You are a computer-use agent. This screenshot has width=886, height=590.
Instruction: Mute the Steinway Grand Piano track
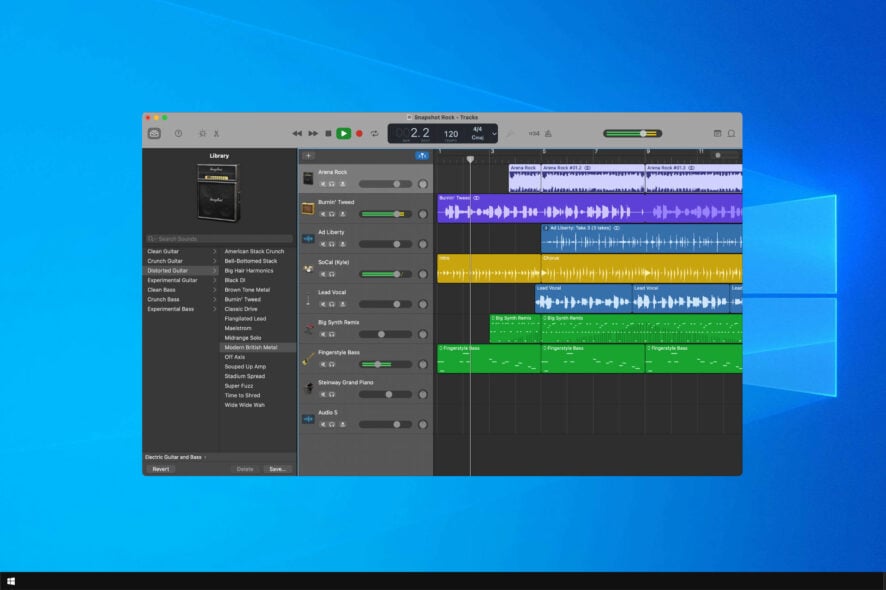[x=323, y=394]
